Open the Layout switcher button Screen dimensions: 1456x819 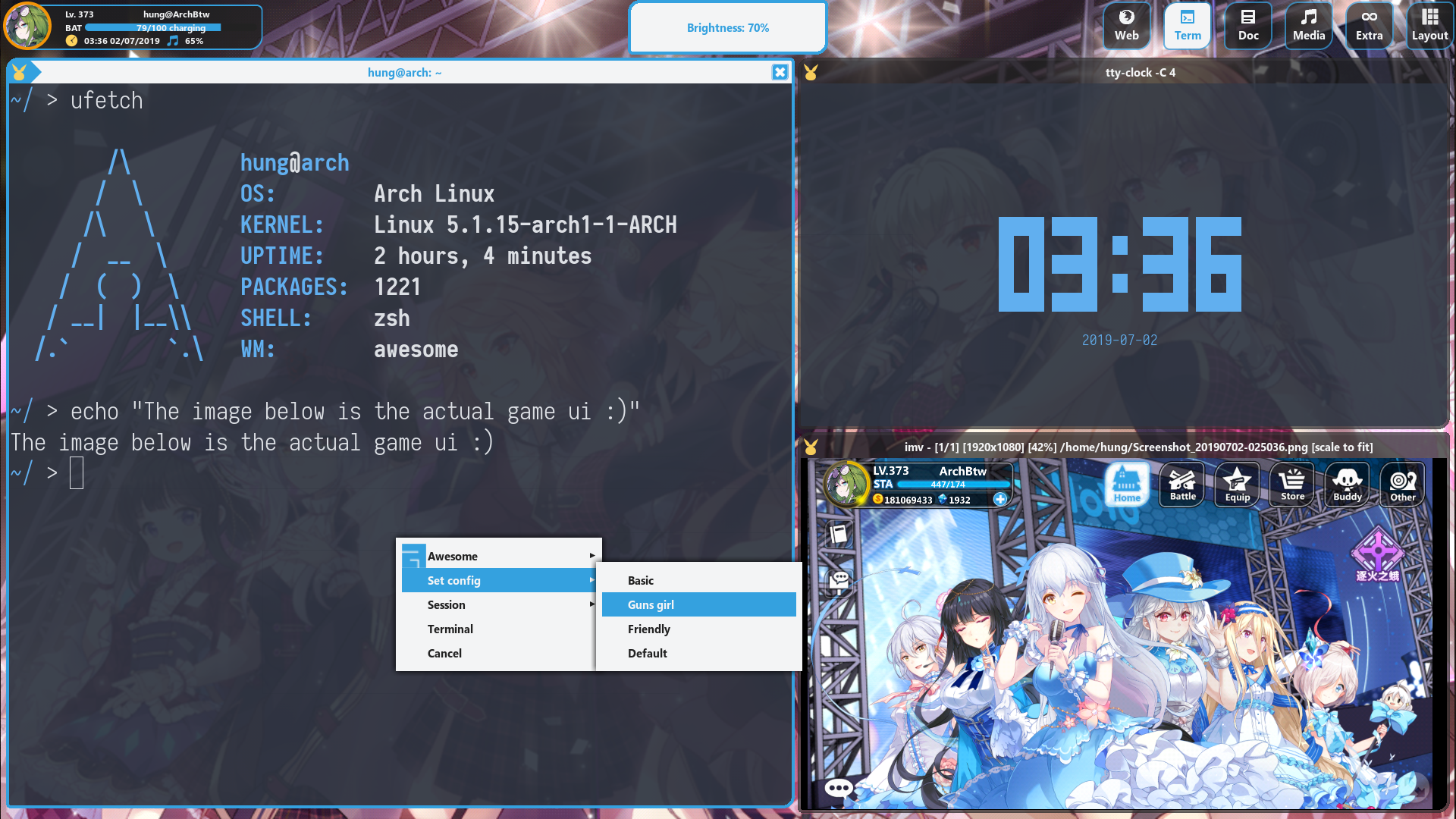(1430, 26)
